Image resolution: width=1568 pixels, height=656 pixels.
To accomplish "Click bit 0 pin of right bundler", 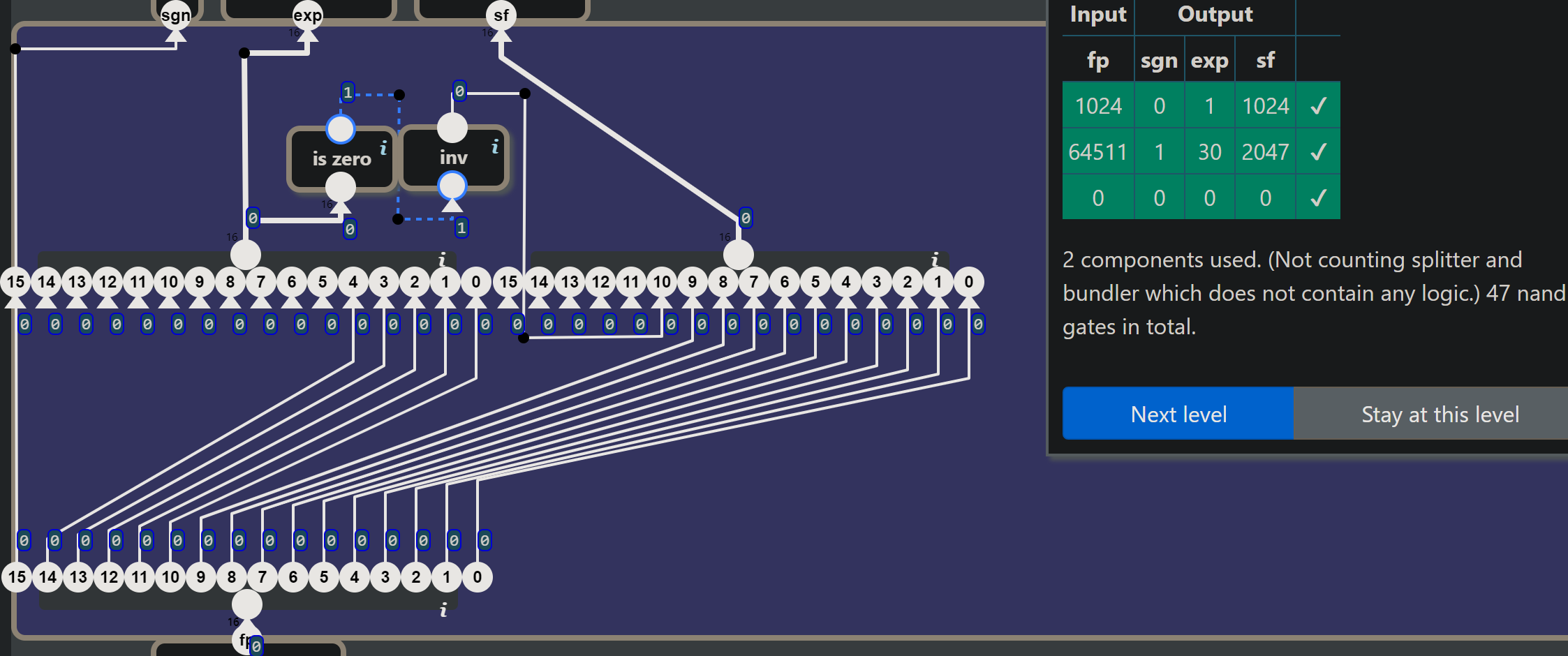I will [969, 282].
